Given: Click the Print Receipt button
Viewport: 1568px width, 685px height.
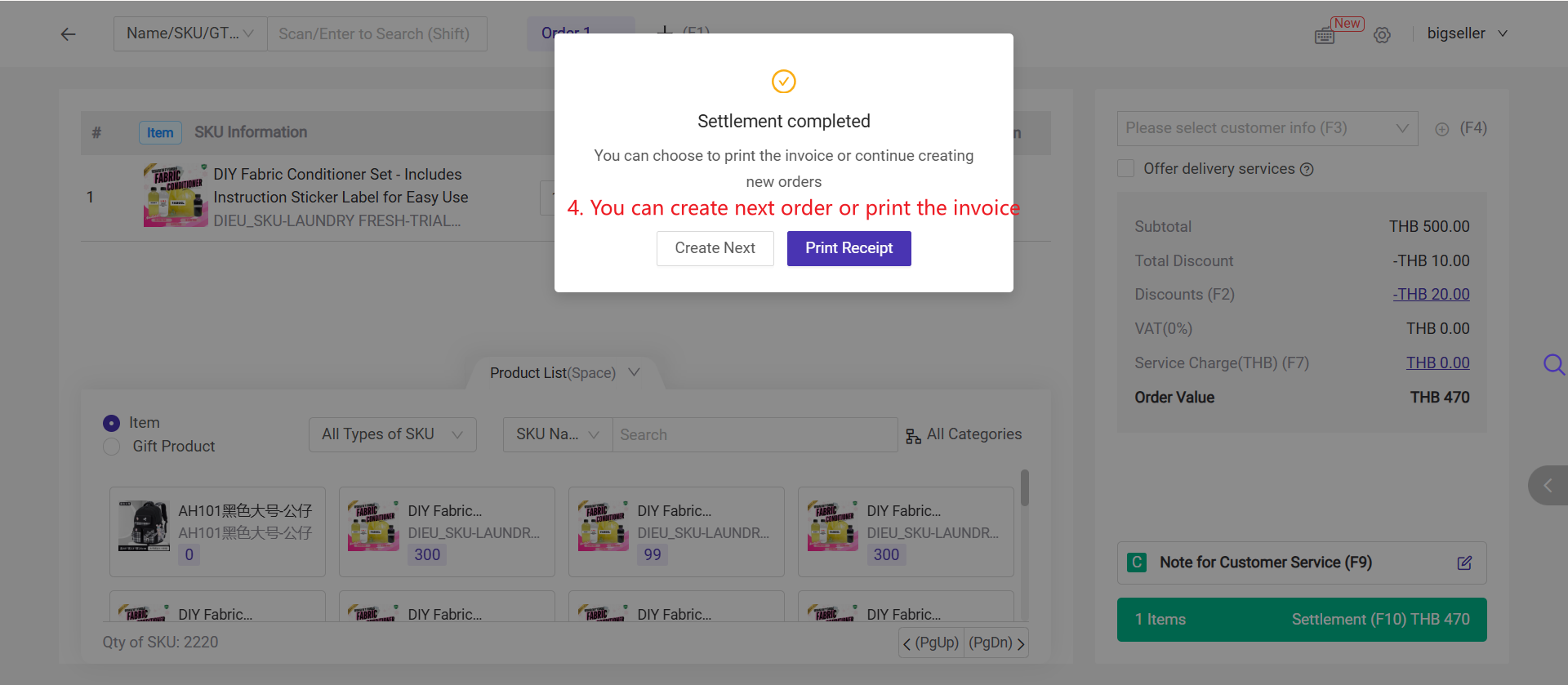Looking at the screenshot, I should pyautogui.click(x=849, y=249).
